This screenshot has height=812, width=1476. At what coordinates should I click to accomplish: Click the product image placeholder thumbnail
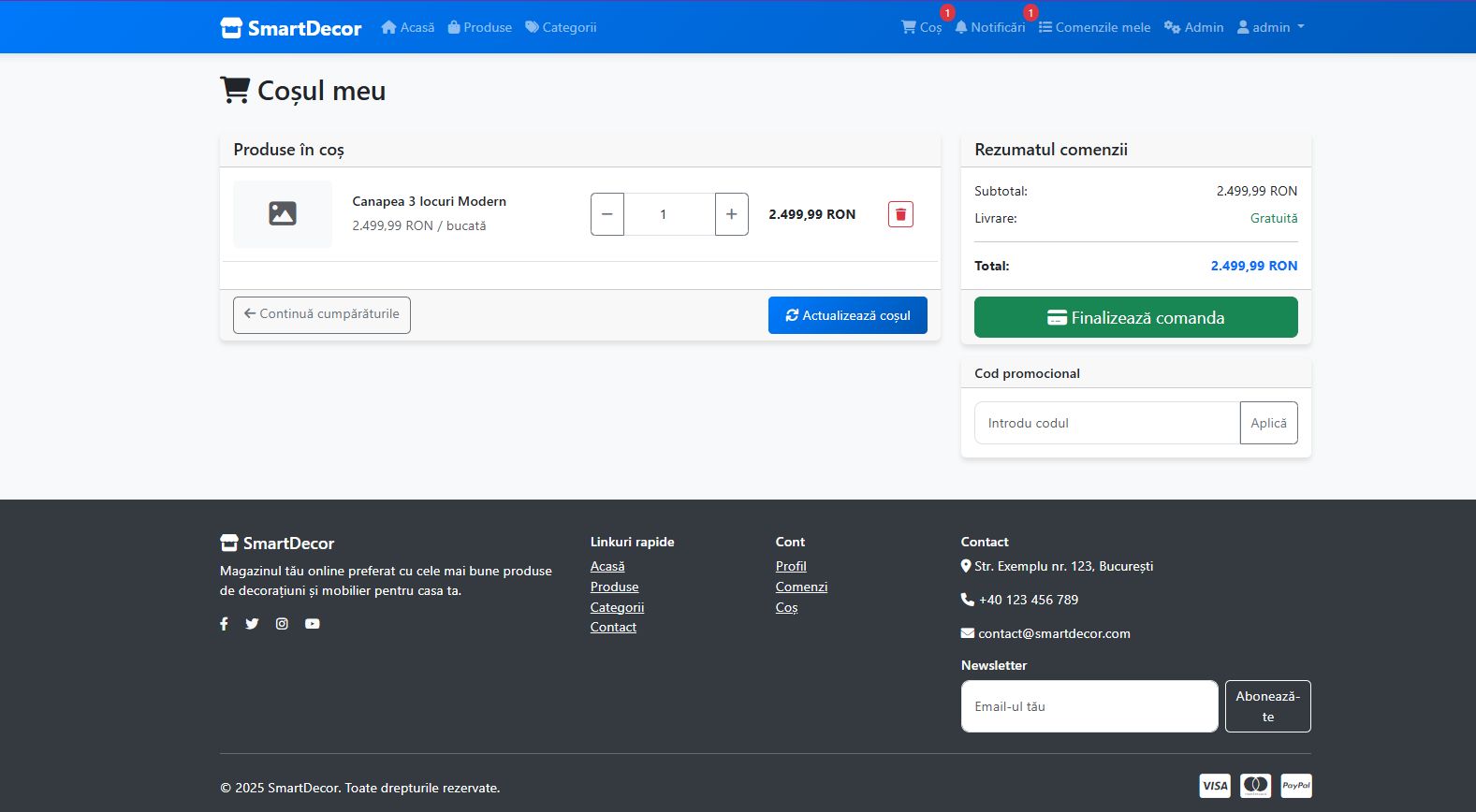[x=283, y=214]
